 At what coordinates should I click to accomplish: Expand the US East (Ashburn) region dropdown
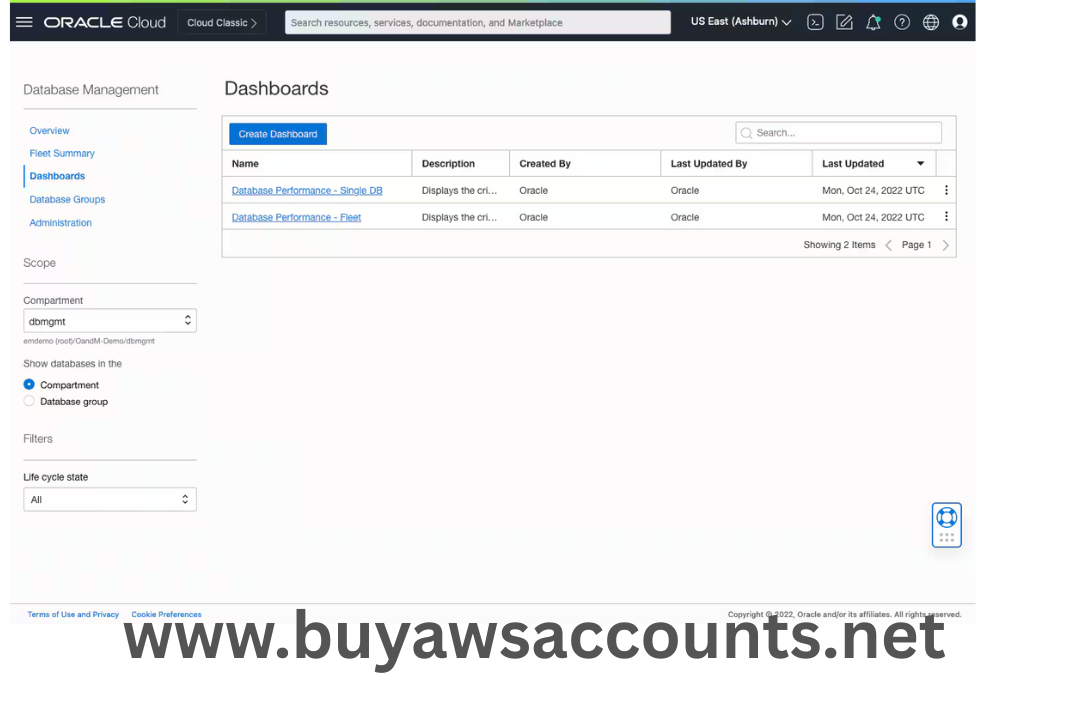[740, 22]
